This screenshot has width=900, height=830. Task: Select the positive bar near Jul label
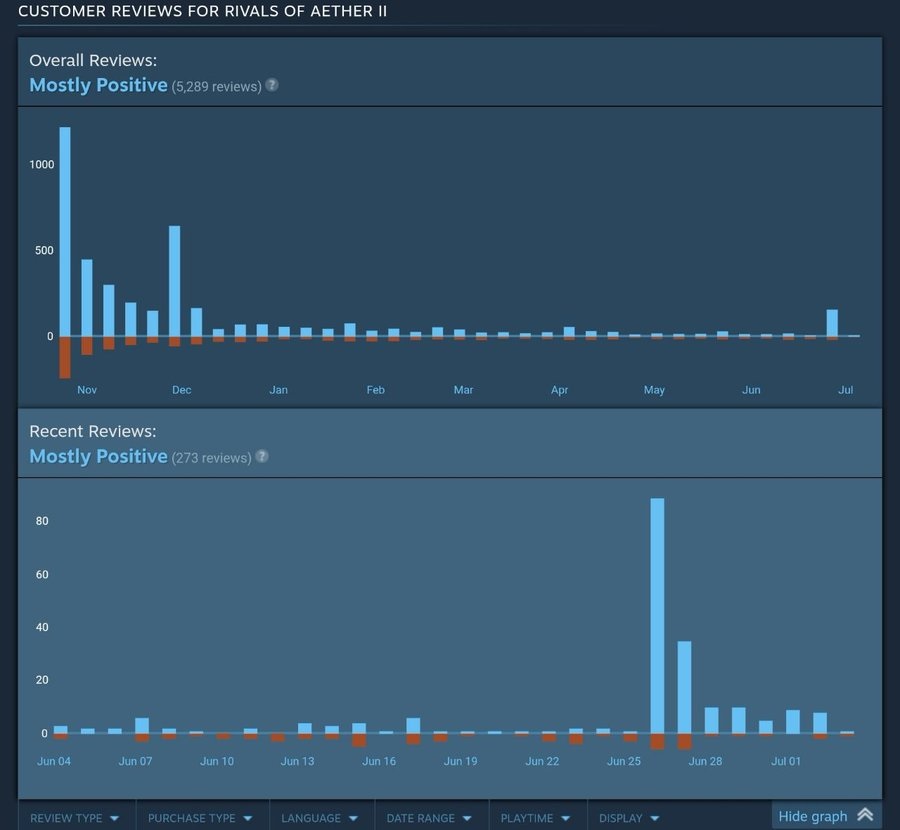pyautogui.click(x=832, y=323)
